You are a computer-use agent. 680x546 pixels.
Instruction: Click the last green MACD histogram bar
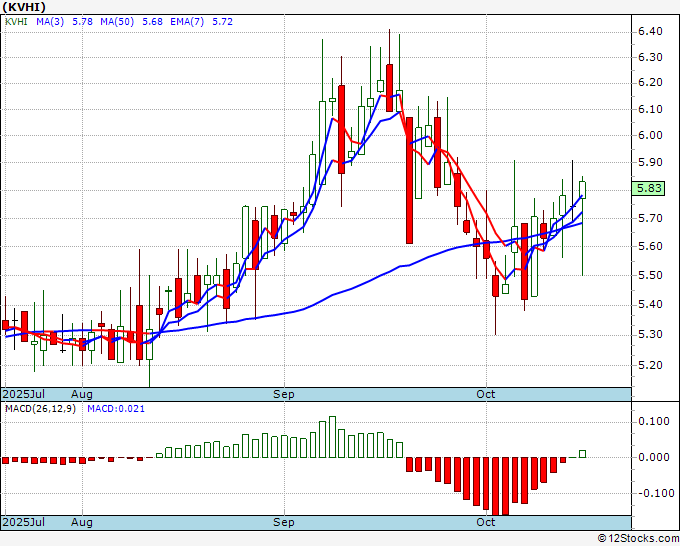point(582,454)
